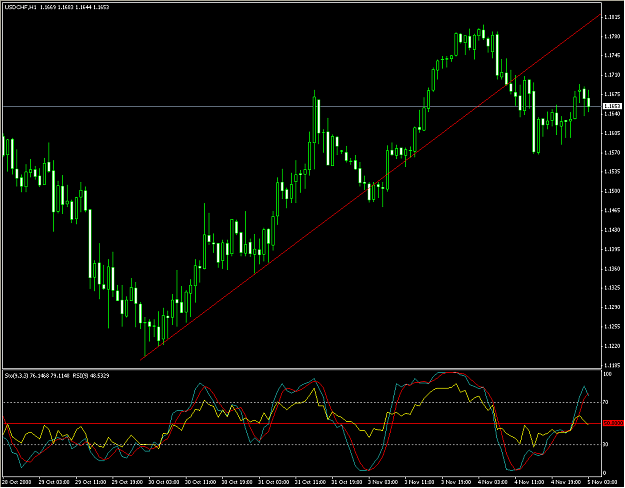625x488 pixels.
Task: Click the indicator scale label 100
Action: coord(607,374)
